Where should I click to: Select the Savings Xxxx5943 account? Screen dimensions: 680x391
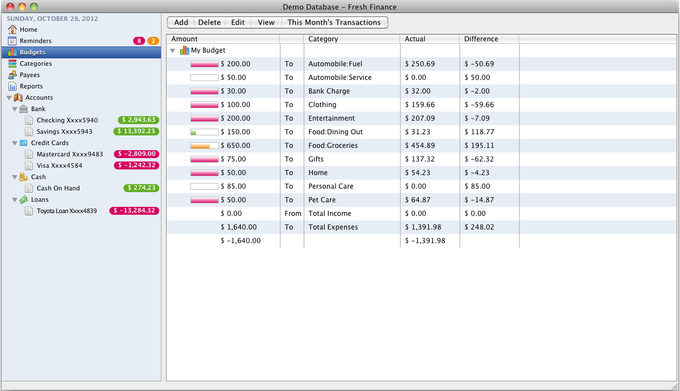(x=82, y=131)
